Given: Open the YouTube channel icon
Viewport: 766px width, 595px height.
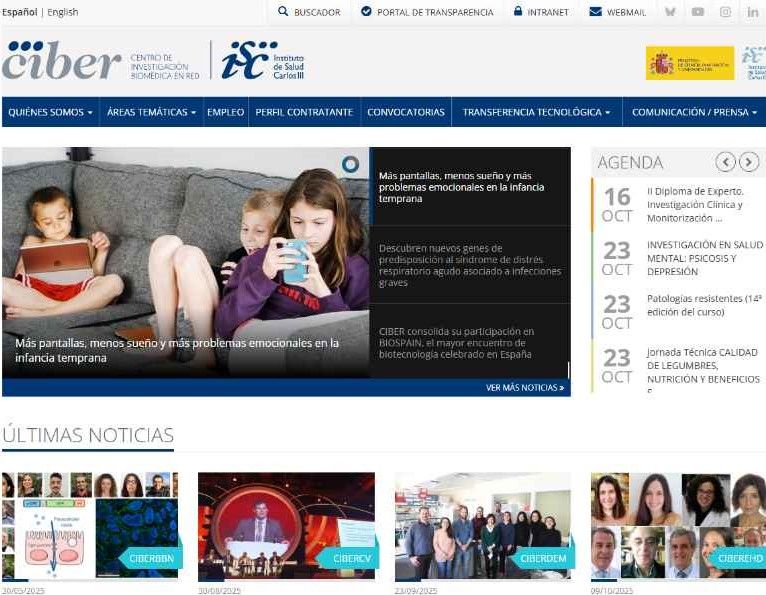Looking at the screenshot, I should (698, 12).
